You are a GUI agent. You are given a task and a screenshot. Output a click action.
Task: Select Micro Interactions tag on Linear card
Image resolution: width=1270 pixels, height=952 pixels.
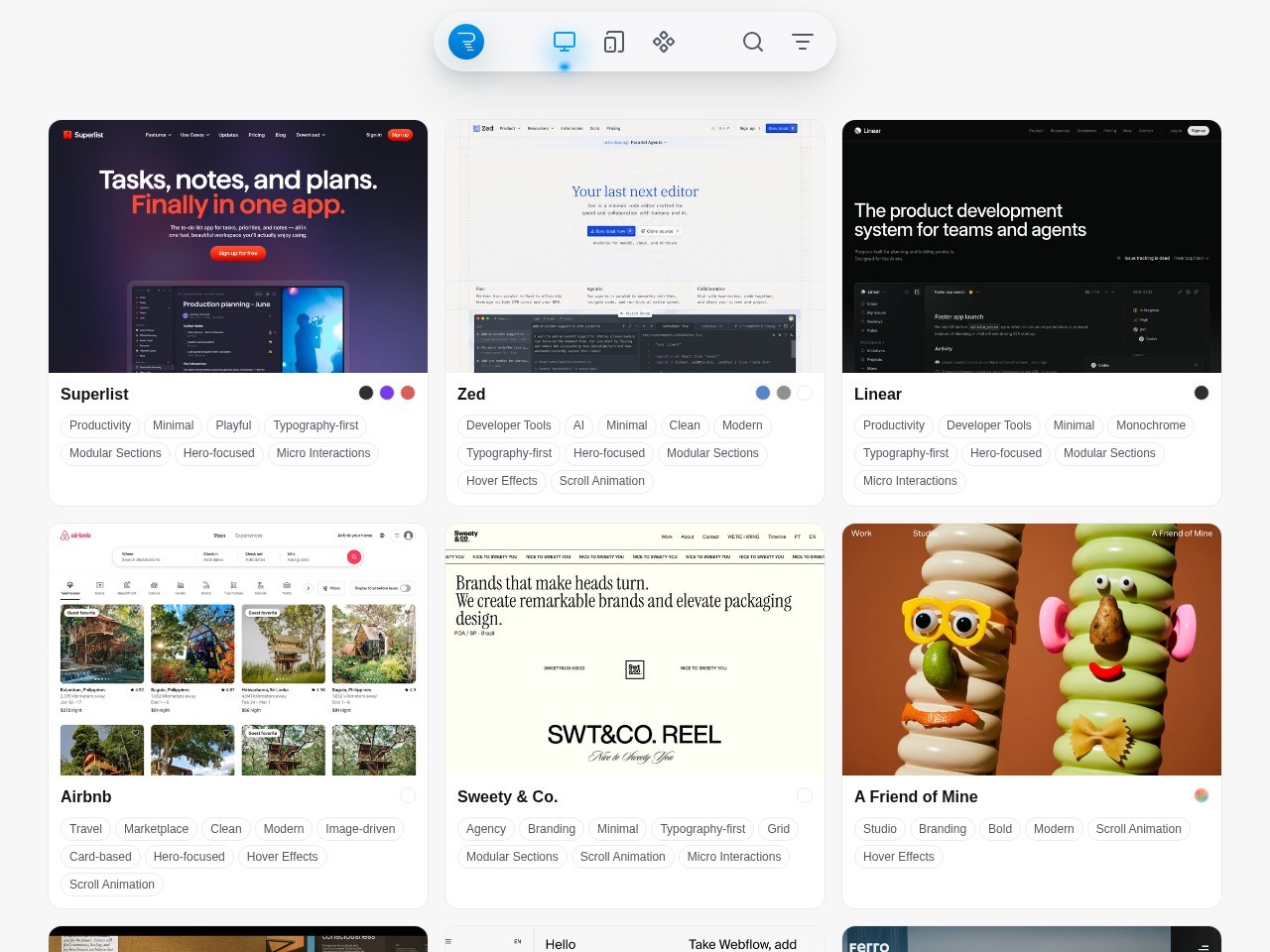(x=910, y=481)
